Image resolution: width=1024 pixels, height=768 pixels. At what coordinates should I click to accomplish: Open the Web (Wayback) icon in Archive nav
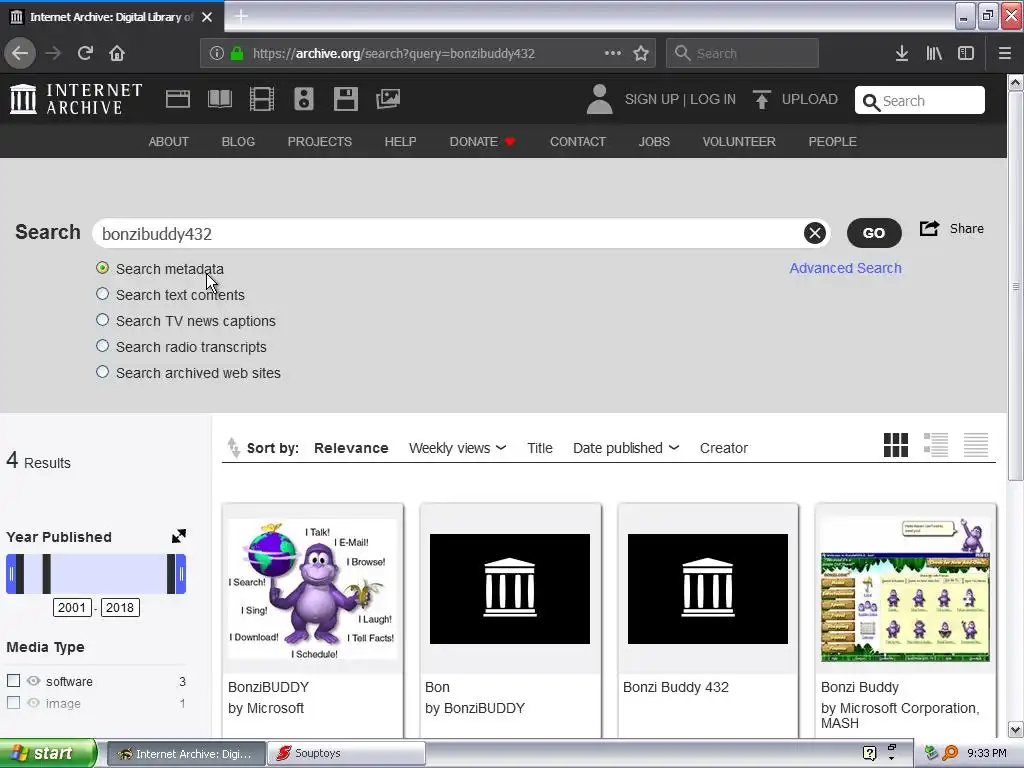[x=178, y=99]
